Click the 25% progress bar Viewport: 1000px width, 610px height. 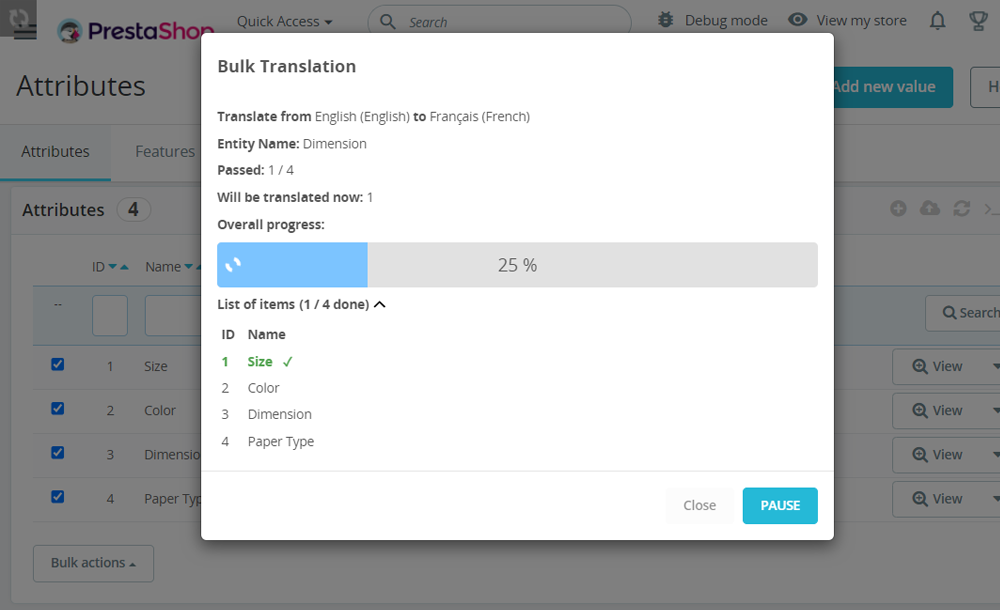[x=516, y=264]
